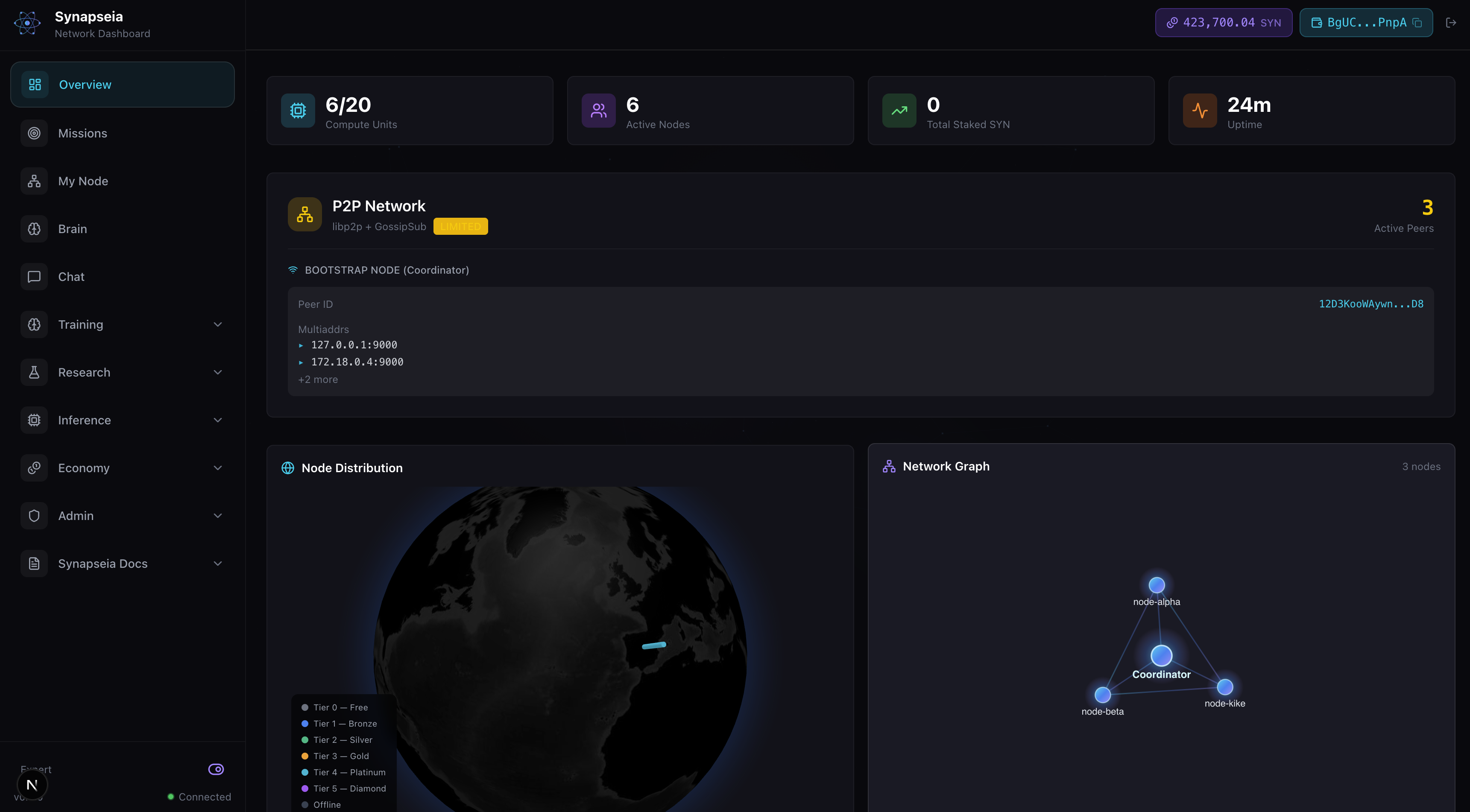Select node-alpha in the network graph
Screen dimensions: 1470x812
click(x=1157, y=585)
